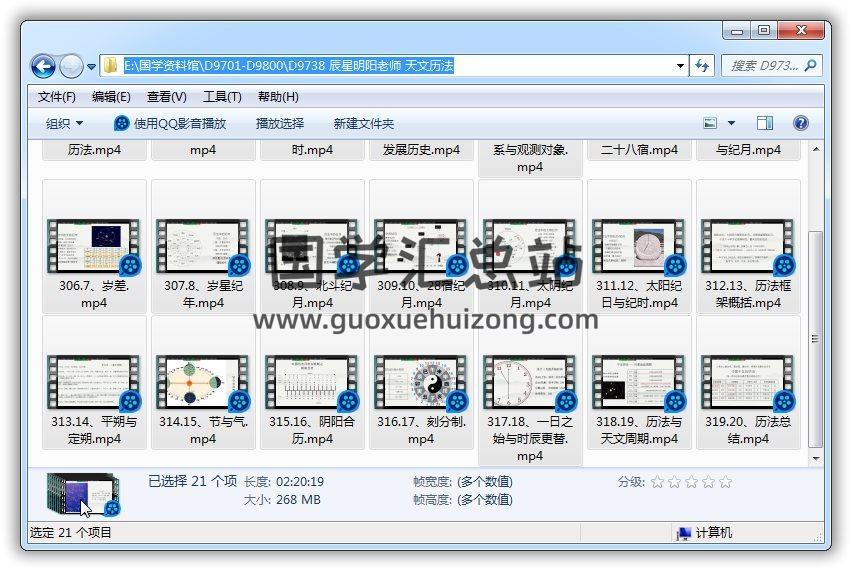Select video thumbnail 310.11、太阴纪月.mp4

530,246
